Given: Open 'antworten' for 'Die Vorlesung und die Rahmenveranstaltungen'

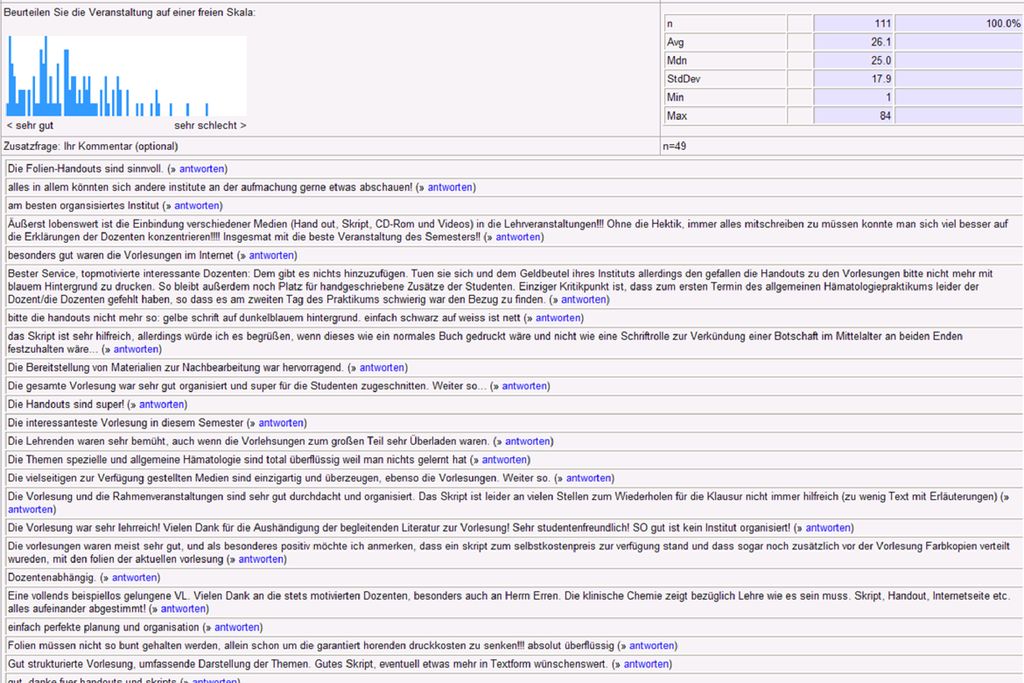Looking at the screenshot, I should click(30, 509).
